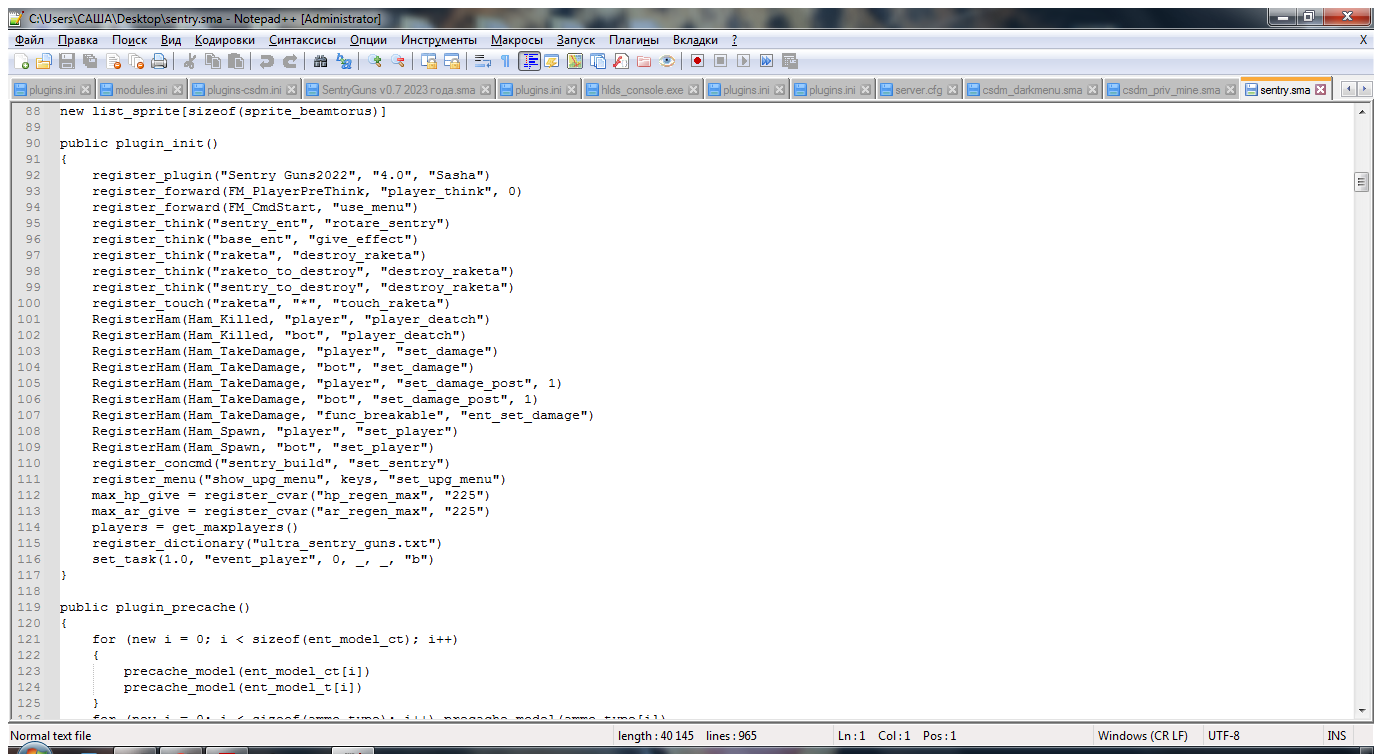The image size is (1382, 754).
Task: Toggle word wrap in the toolbar
Action: (x=483, y=62)
